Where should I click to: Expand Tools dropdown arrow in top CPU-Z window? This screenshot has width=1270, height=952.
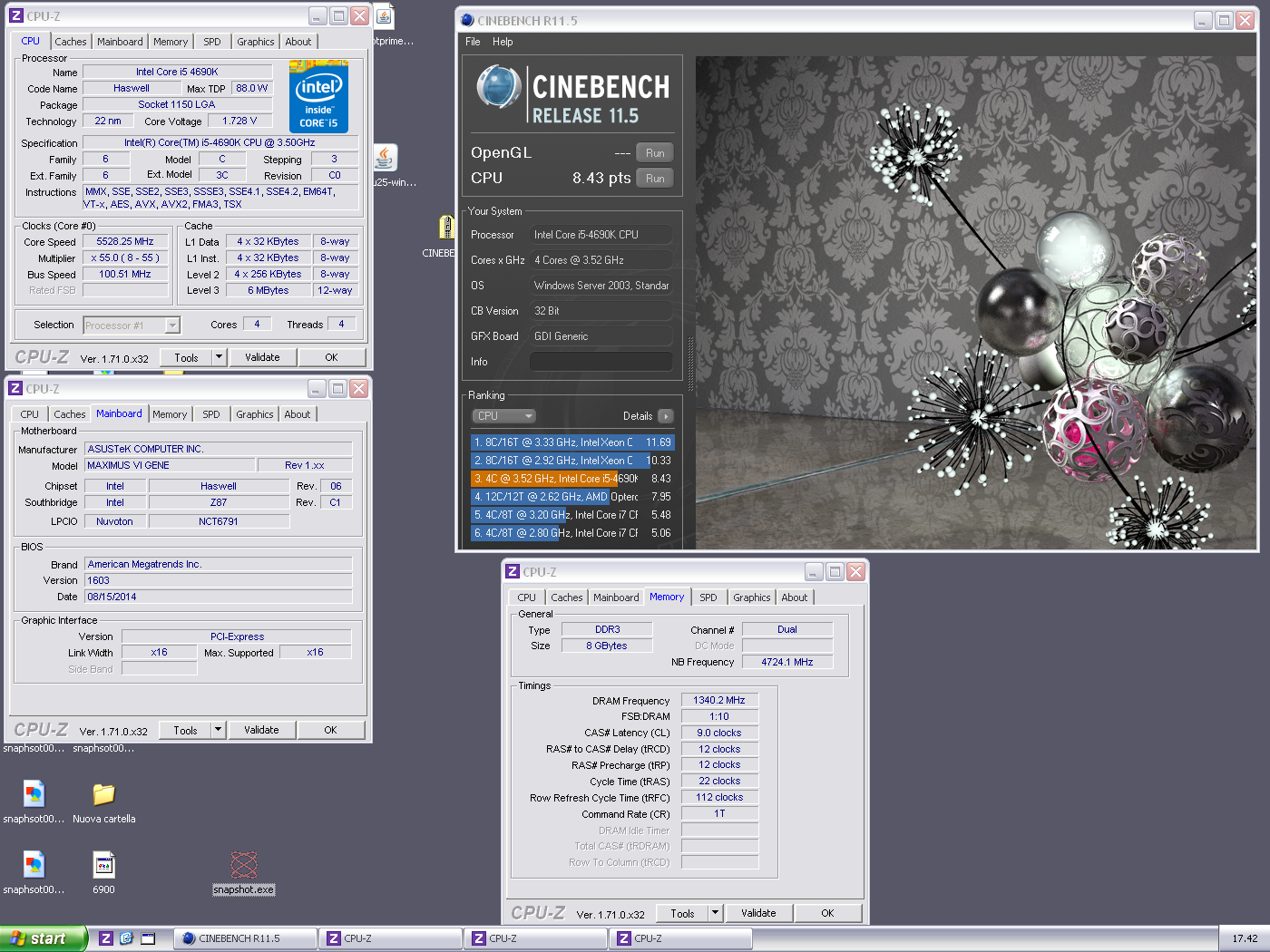pyautogui.click(x=219, y=357)
